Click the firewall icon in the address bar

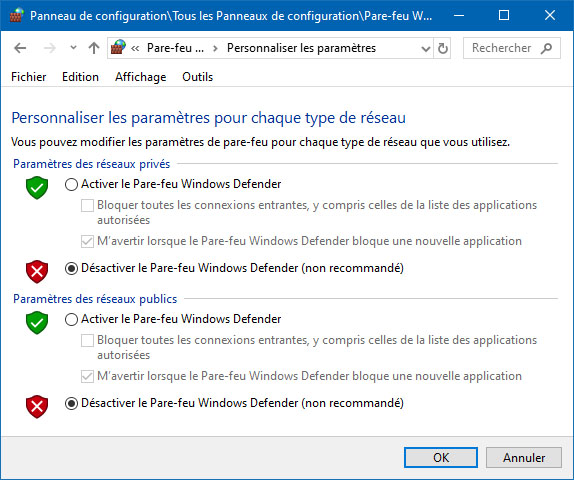click(118, 48)
